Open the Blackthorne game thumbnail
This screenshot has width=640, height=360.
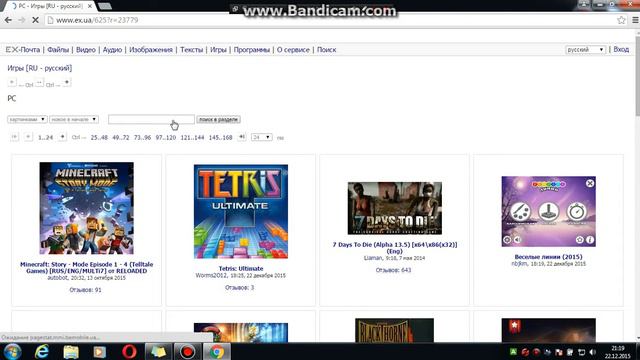pyautogui.click(x=395, y=330)
